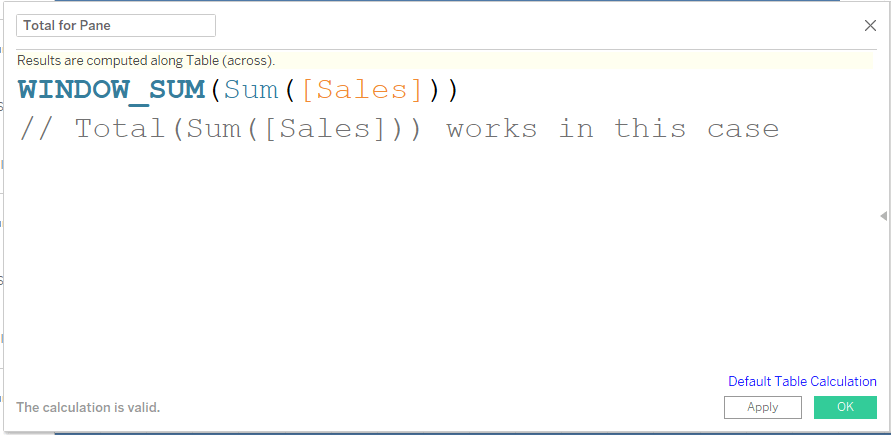Screen dimensions: 891x435
Task: Click the word works in the comment
Action: pyautogui.click(x=492, y=129)
